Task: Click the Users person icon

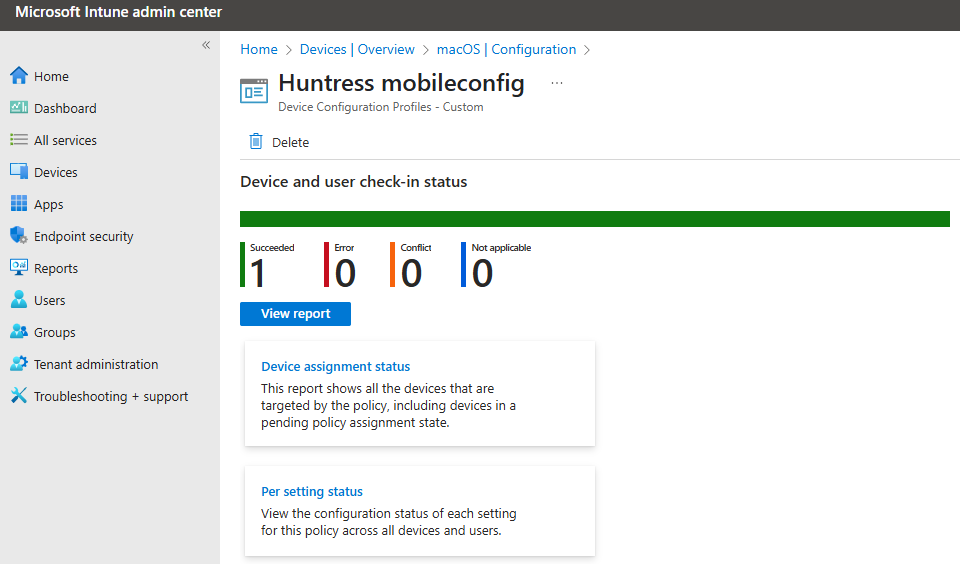Action: pos(19,299)
